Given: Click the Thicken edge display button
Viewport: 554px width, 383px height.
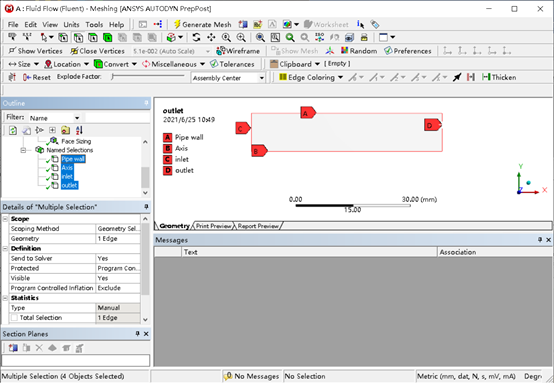Looking at the screenshot, I should (x=499, y=77).
